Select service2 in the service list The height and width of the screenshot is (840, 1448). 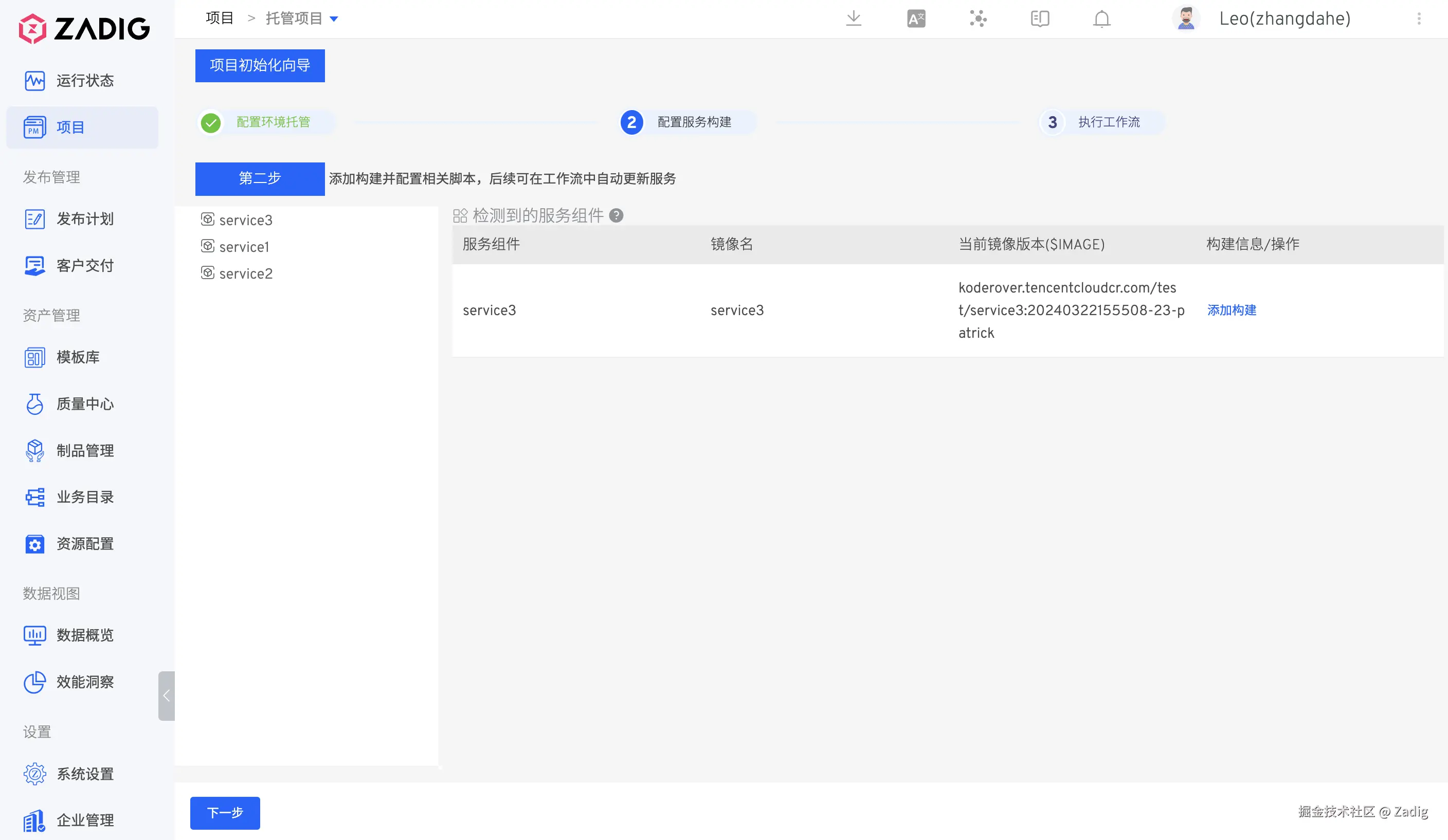(x=245, y=273)
